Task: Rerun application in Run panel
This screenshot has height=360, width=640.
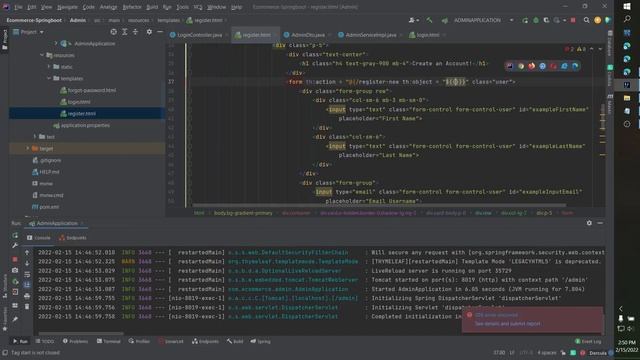Action: (15, 236)
